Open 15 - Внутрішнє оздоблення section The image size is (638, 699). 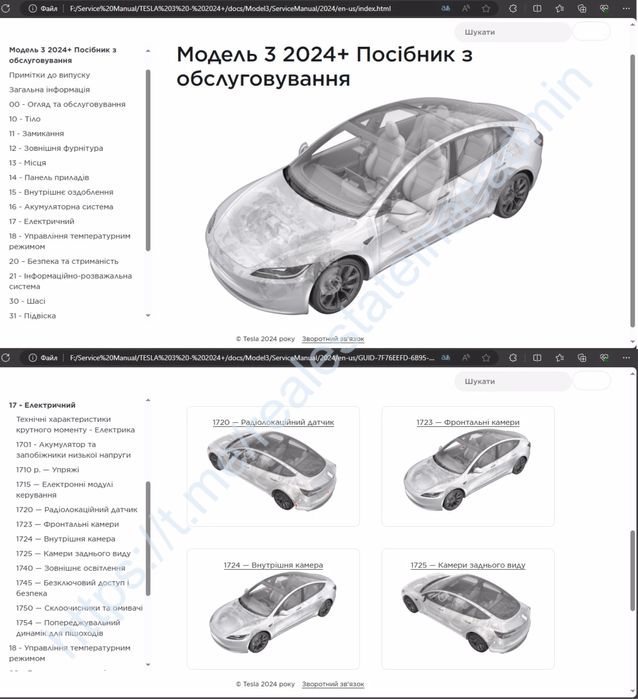[61, 192]
